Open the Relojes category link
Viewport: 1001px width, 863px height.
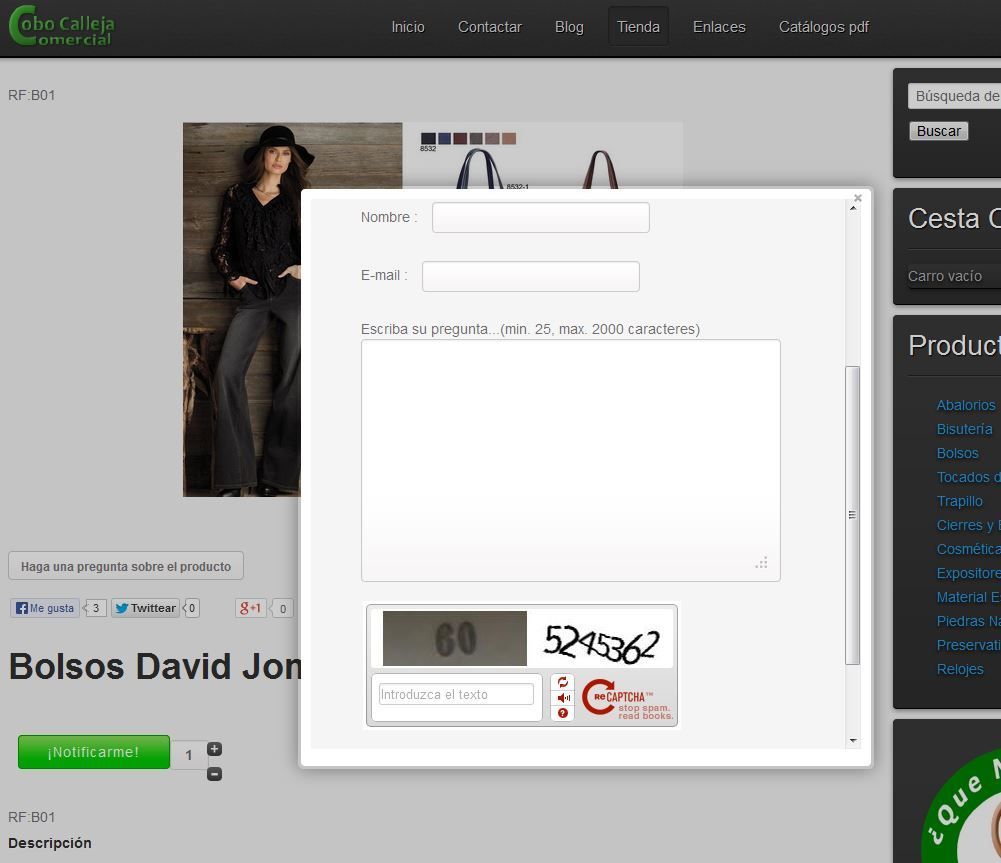[x=960, y=669]
